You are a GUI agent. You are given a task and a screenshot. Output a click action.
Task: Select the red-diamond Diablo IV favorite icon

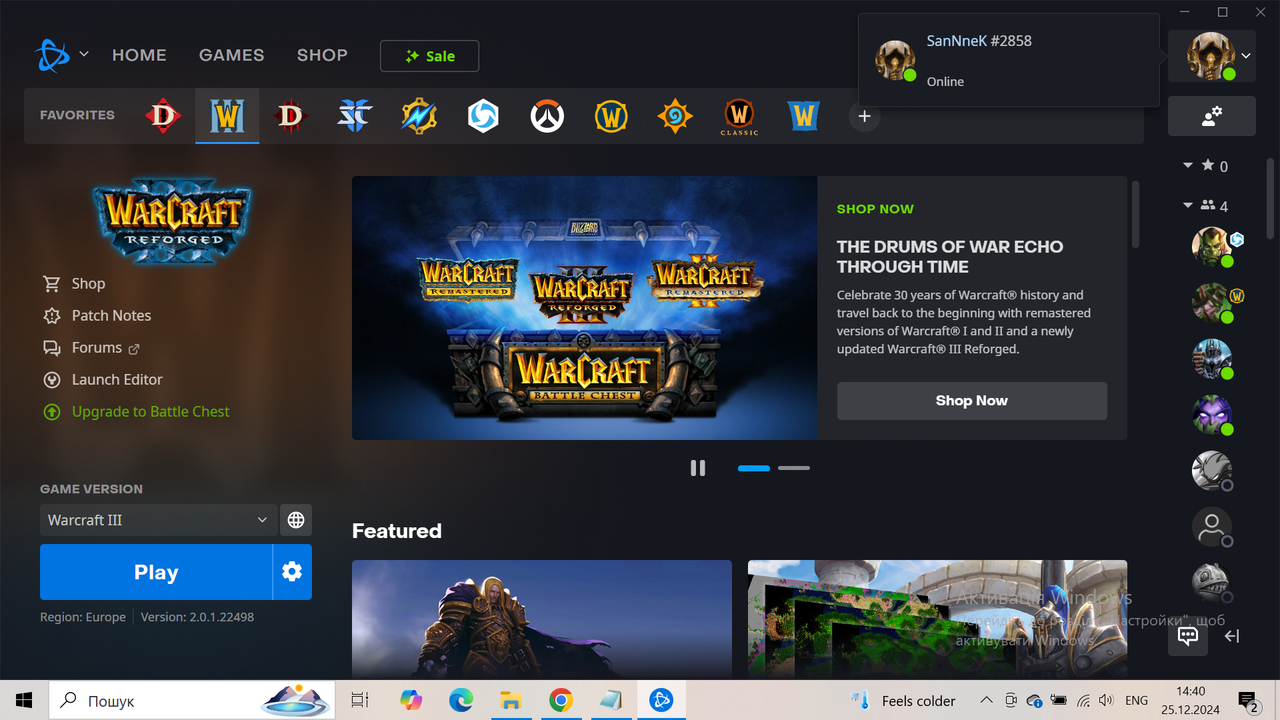(162, 116)
